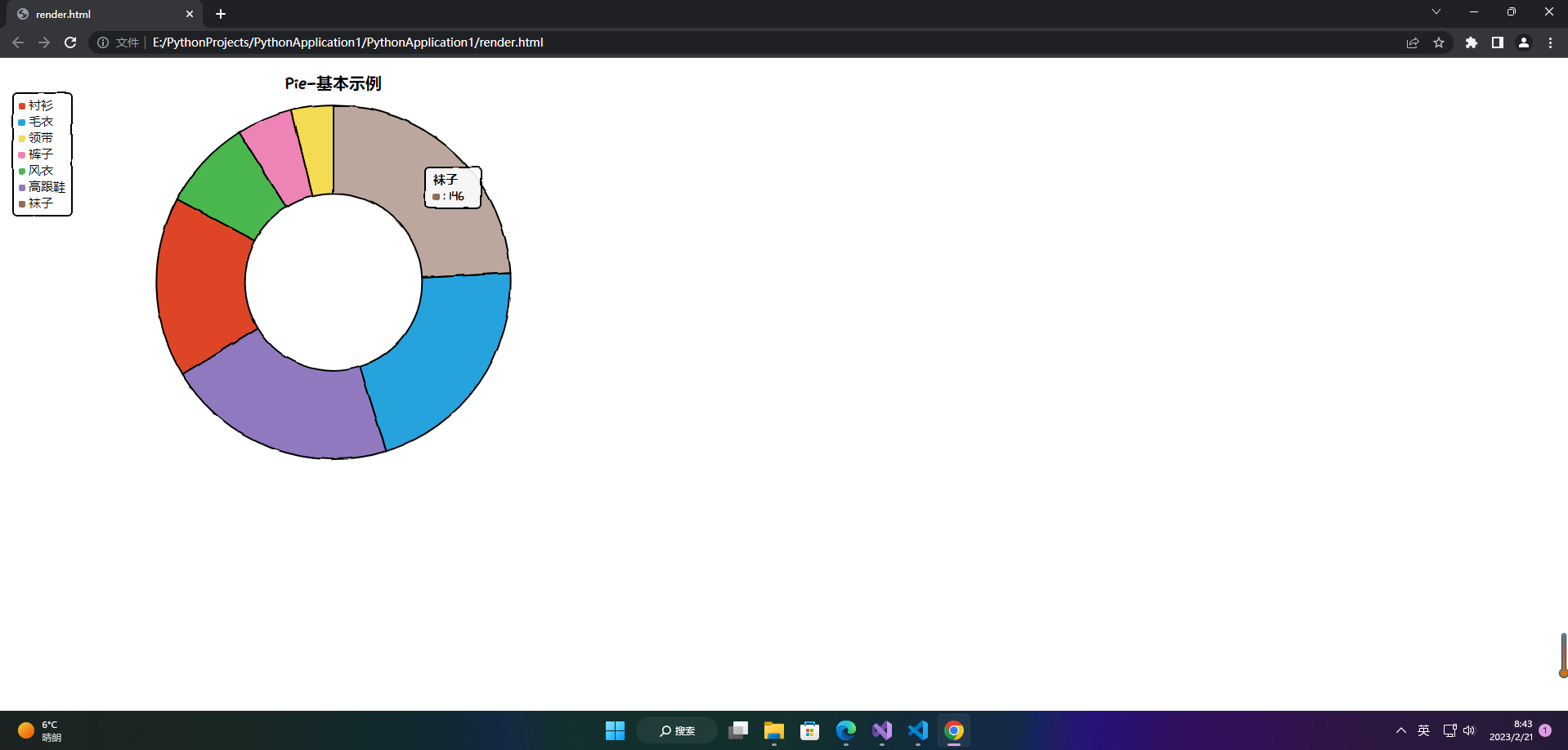
Task: Open the taskbar search box 搜索
Action: point(677,730)
